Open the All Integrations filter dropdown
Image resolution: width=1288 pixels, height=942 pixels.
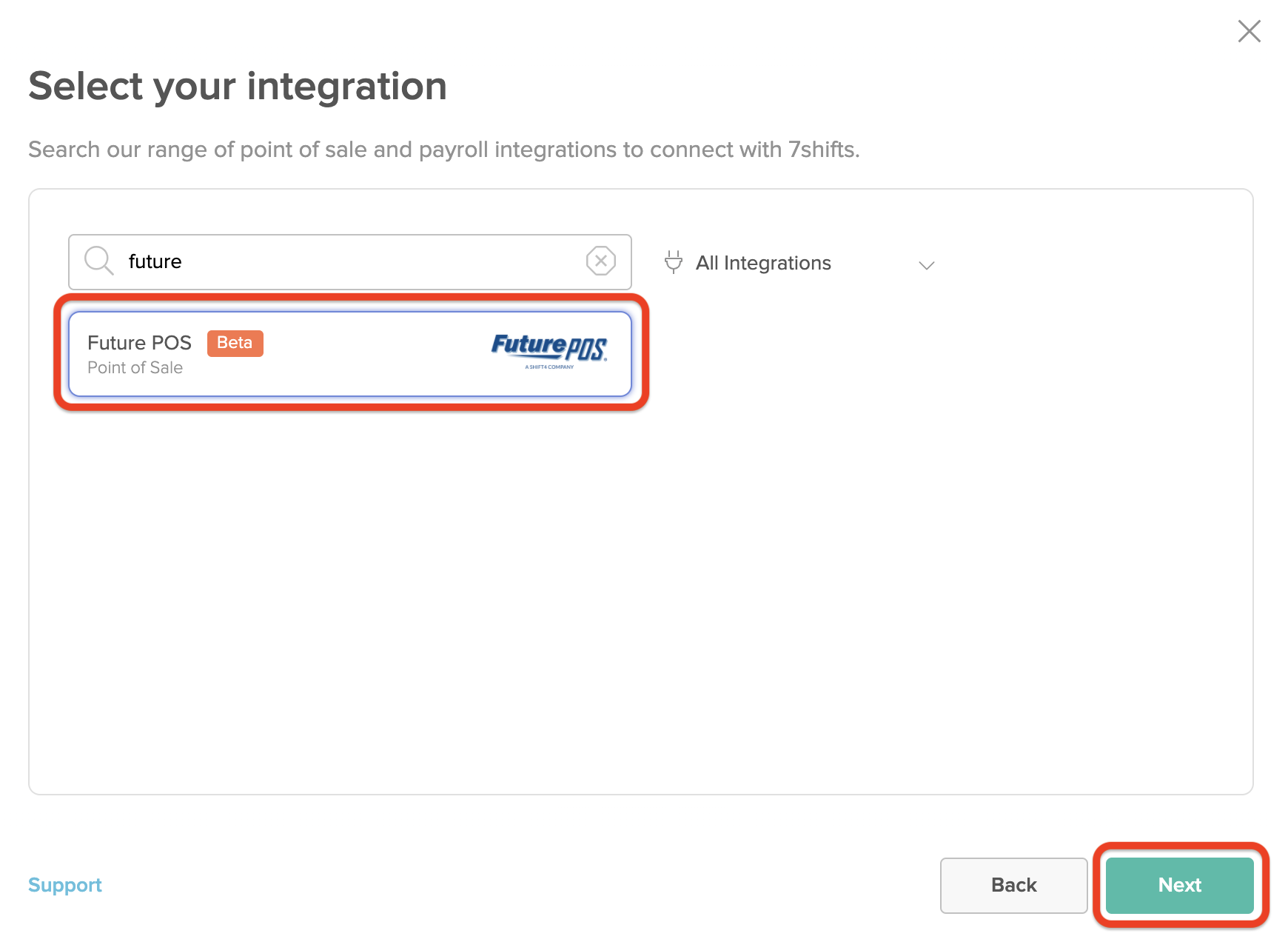click(763, 263)
